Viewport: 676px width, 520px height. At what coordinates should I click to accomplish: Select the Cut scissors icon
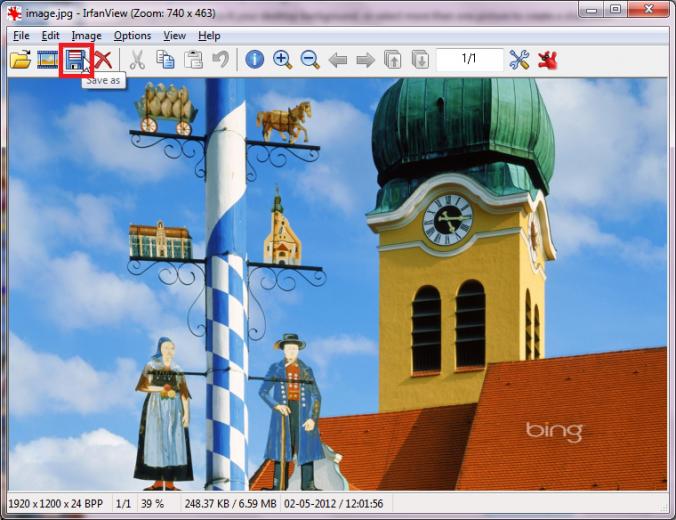tap(137, 60)
